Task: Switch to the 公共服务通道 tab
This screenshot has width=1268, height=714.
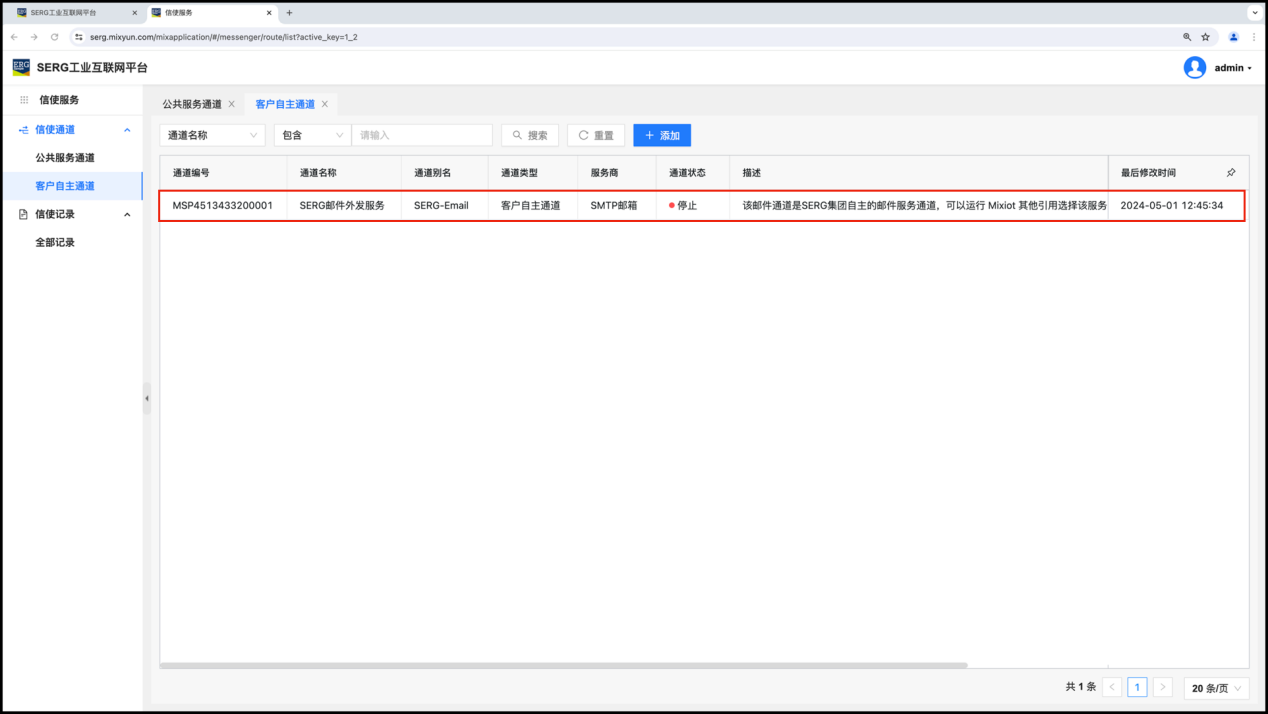Action: click(x=192, y=104)
